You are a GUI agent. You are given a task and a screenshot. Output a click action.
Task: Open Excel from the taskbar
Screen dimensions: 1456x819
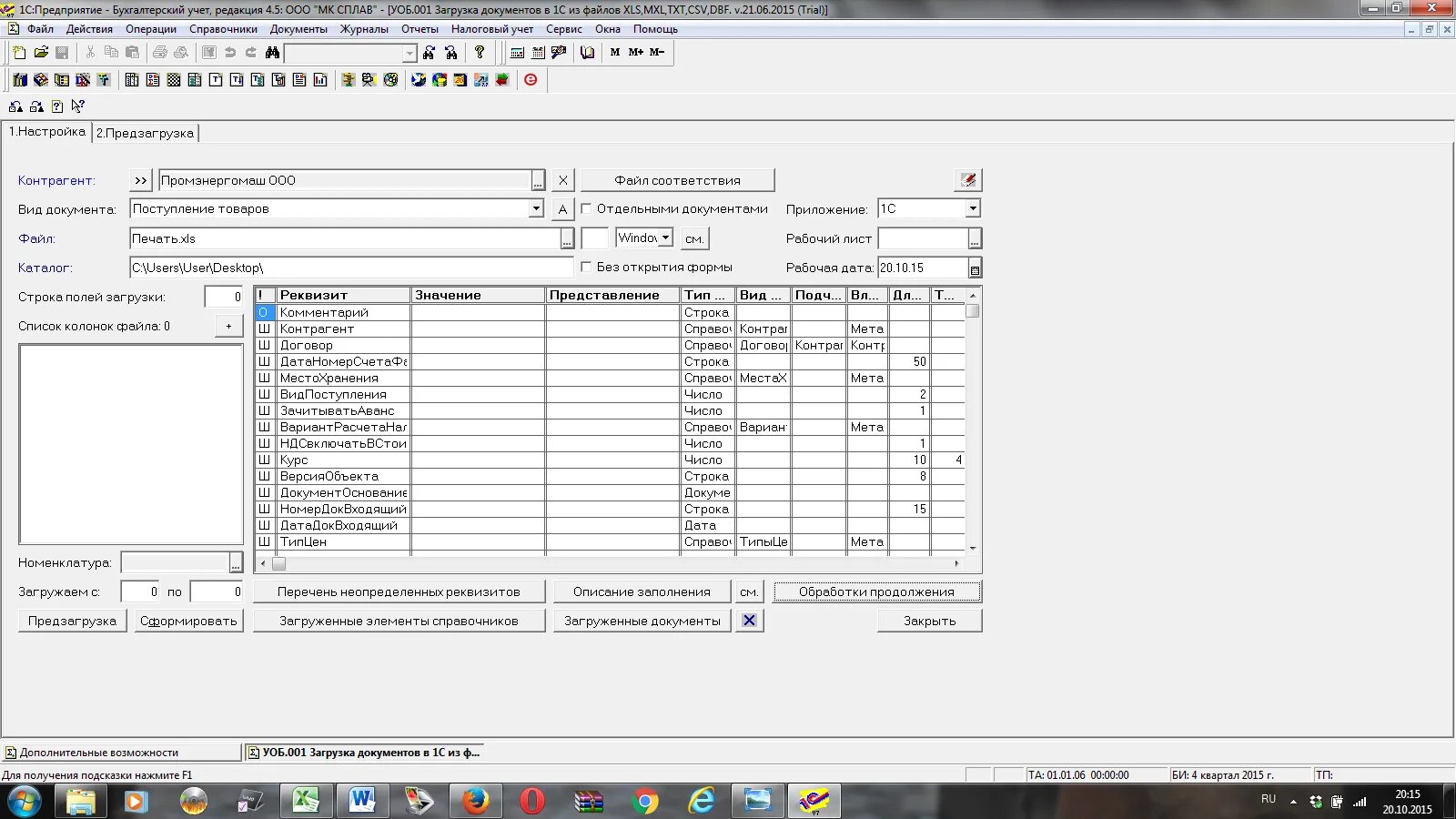click(x=306, y=801)
